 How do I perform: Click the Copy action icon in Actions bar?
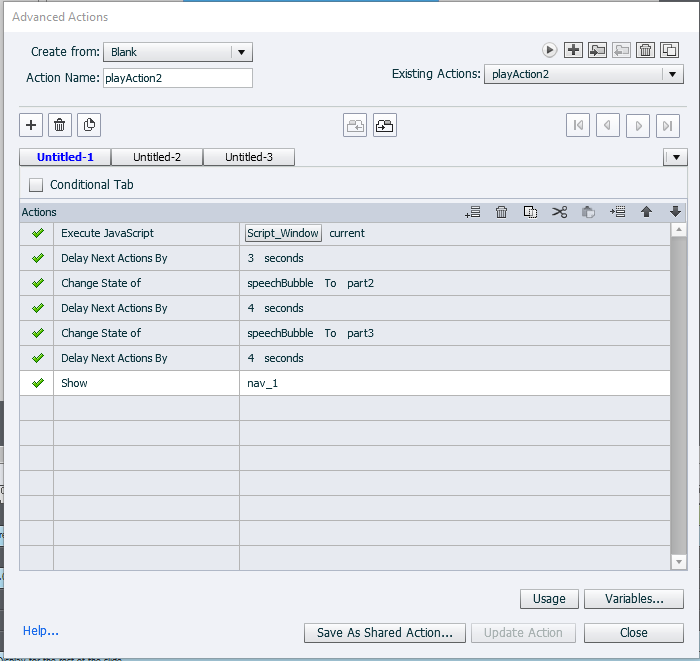click(531, 212)
